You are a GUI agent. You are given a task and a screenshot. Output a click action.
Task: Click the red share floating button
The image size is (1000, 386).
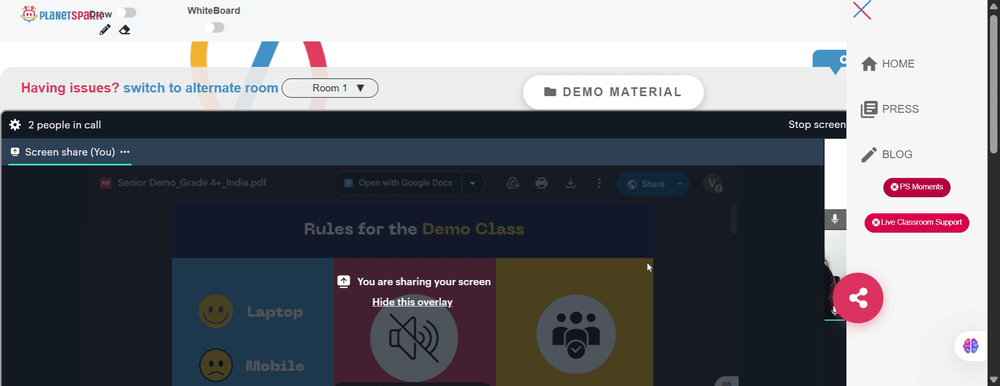[858, 298]
